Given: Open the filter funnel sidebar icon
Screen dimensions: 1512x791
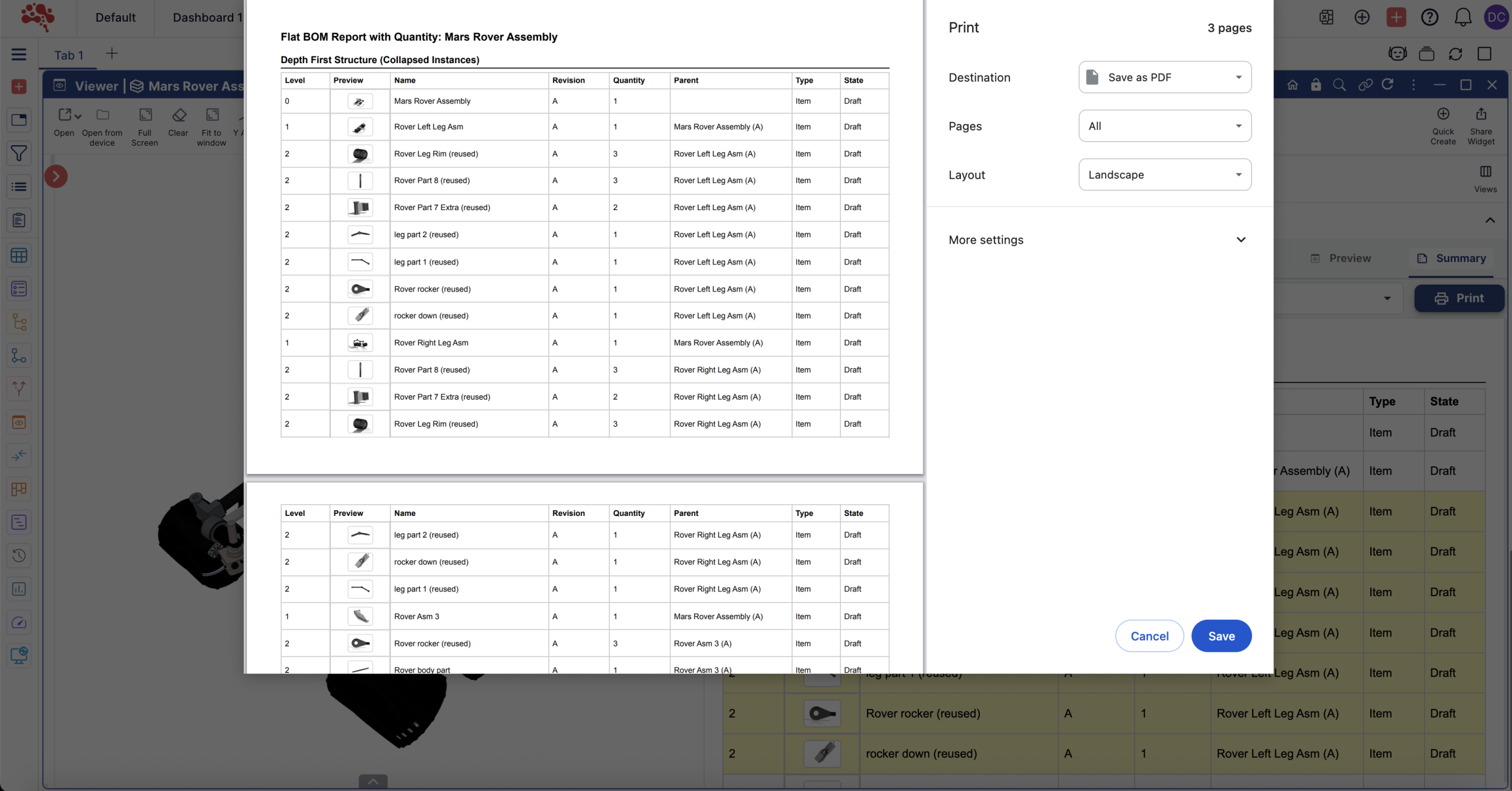Looking at the screenshot, I should click(x=19, y=153).
